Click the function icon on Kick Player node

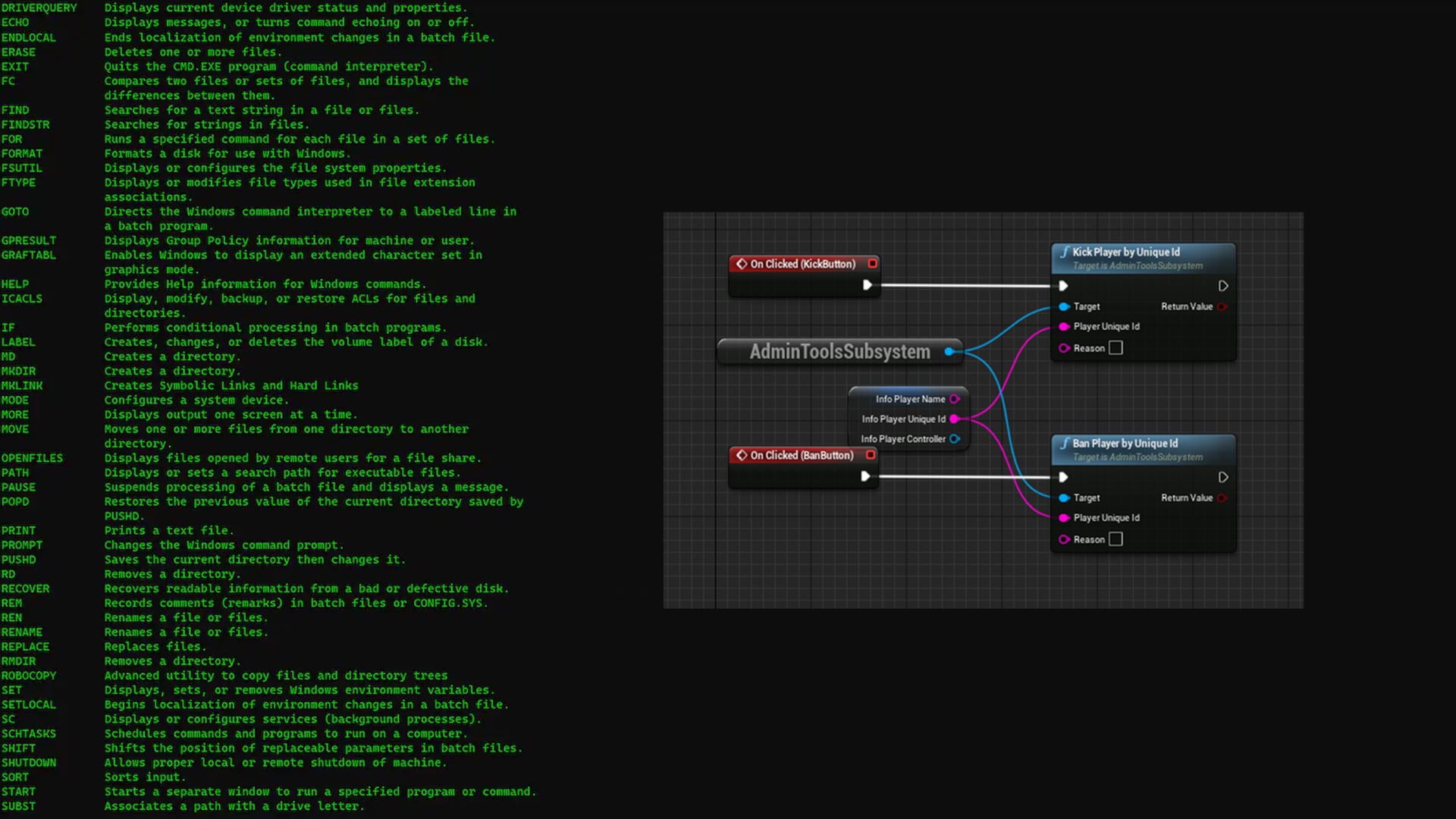pyautogui.click(x=1065, y=252)
